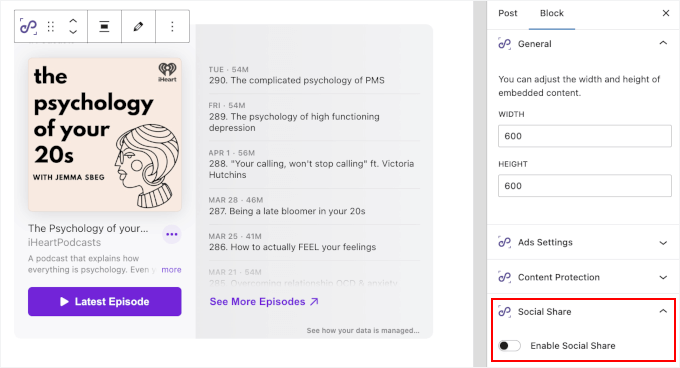
Task: Click the pencil edit URL icon
Action: (x=138, y=26)
